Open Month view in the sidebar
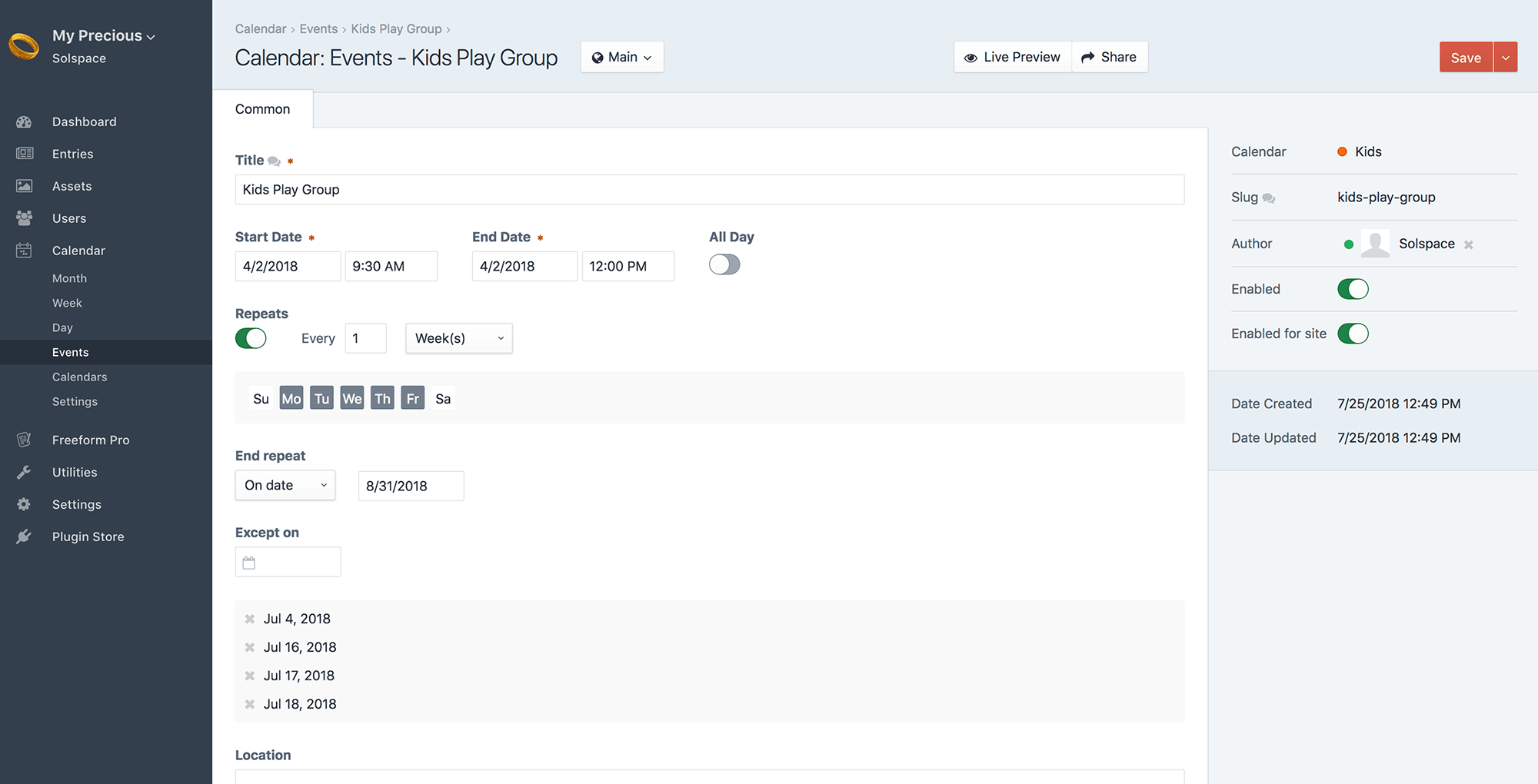 tap(69, 278)
